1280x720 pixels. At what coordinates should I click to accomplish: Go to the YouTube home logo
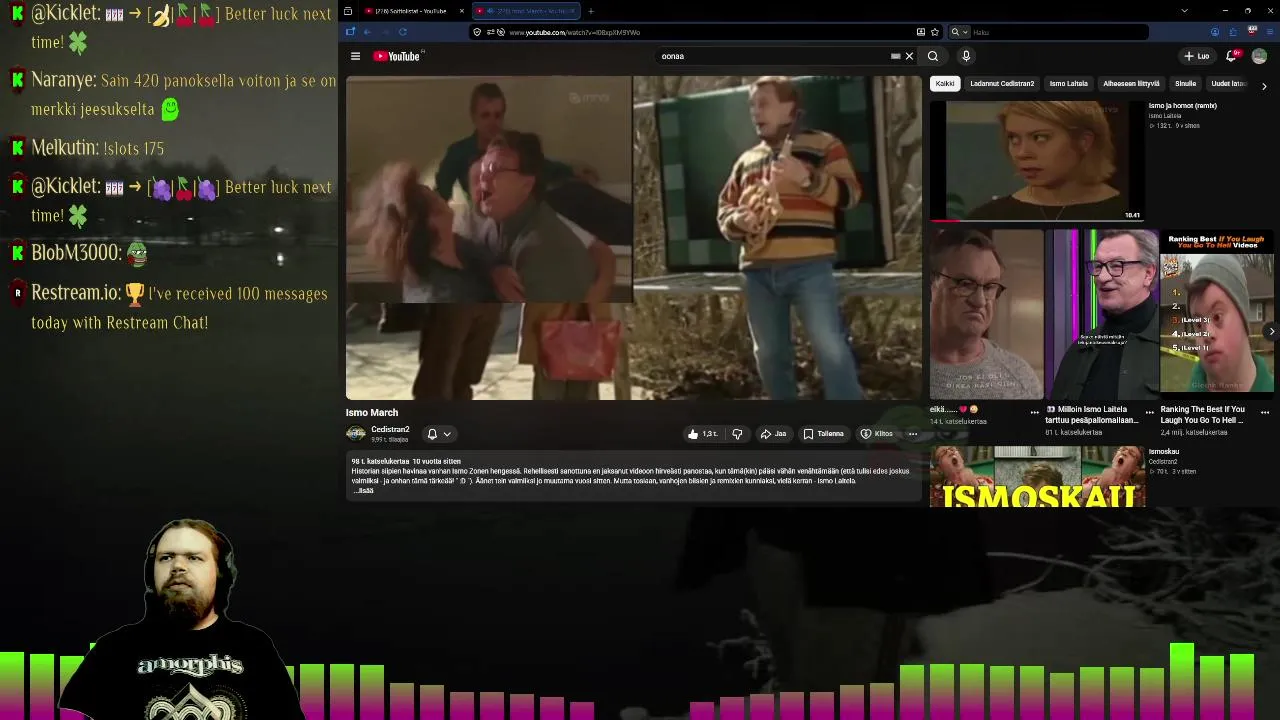pyautogui.click(x=397, y=56)
